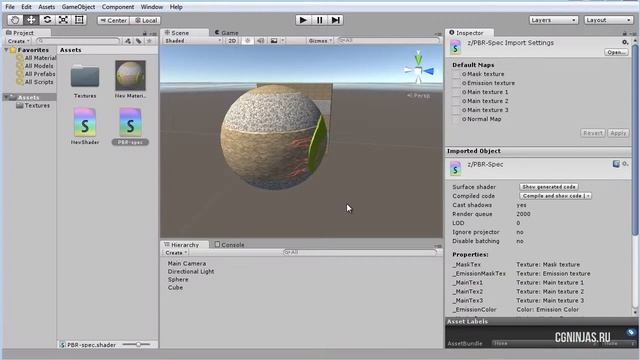Screen dimensions: 640x360
Task: Select the Scale tool
Action: point(63,20)
